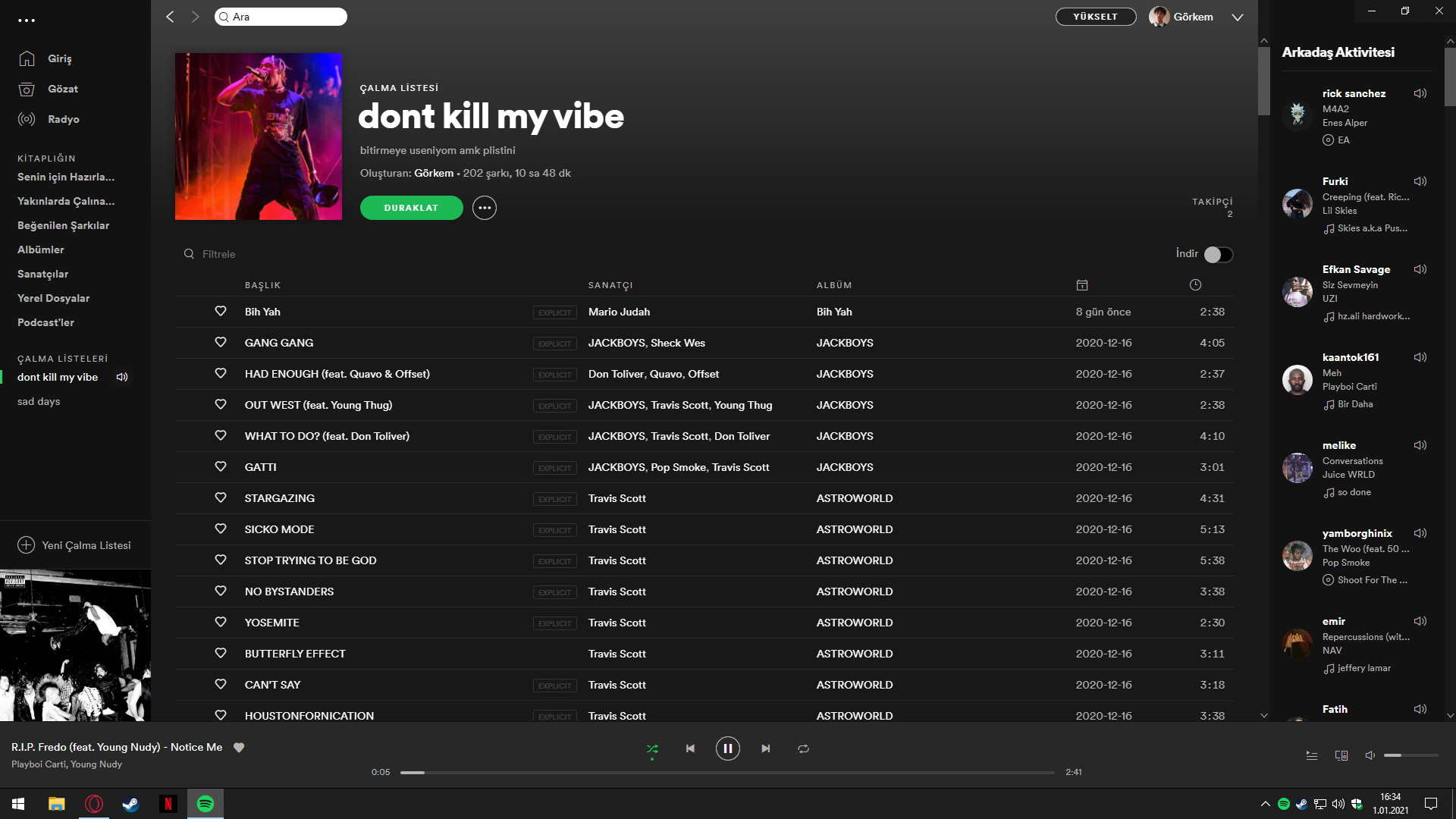Expand the Görkem account dropdown arrow

tap(1238, 17)
